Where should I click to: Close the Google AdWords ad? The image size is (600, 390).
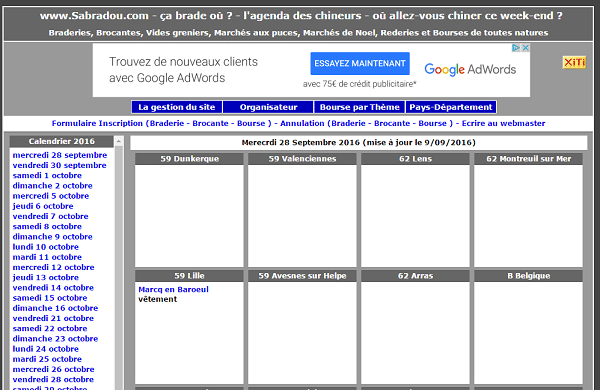point(526,48)
